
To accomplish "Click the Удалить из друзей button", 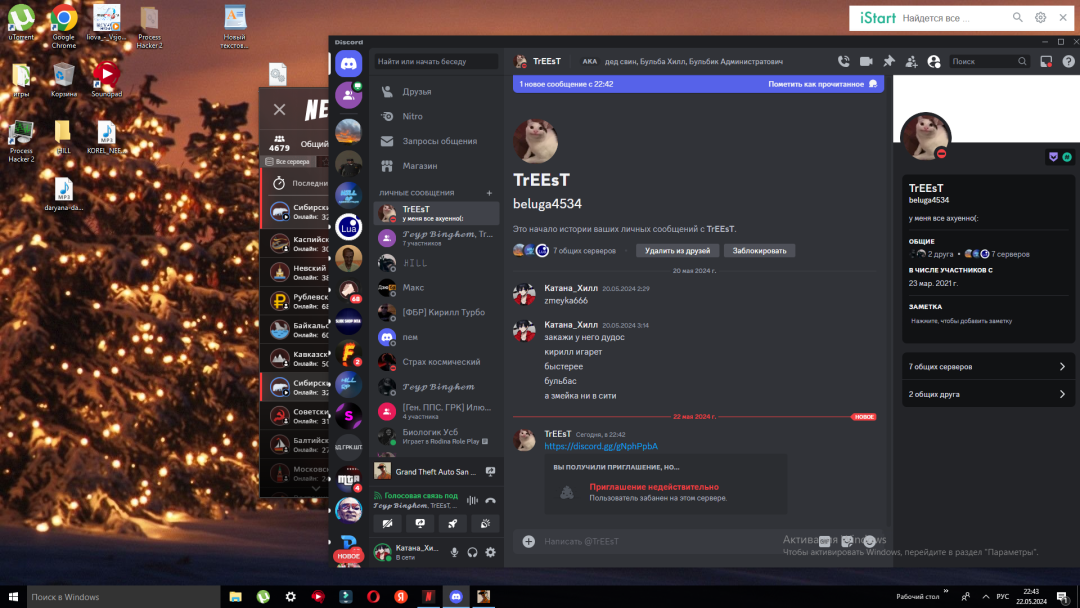I will coord(675,251).
